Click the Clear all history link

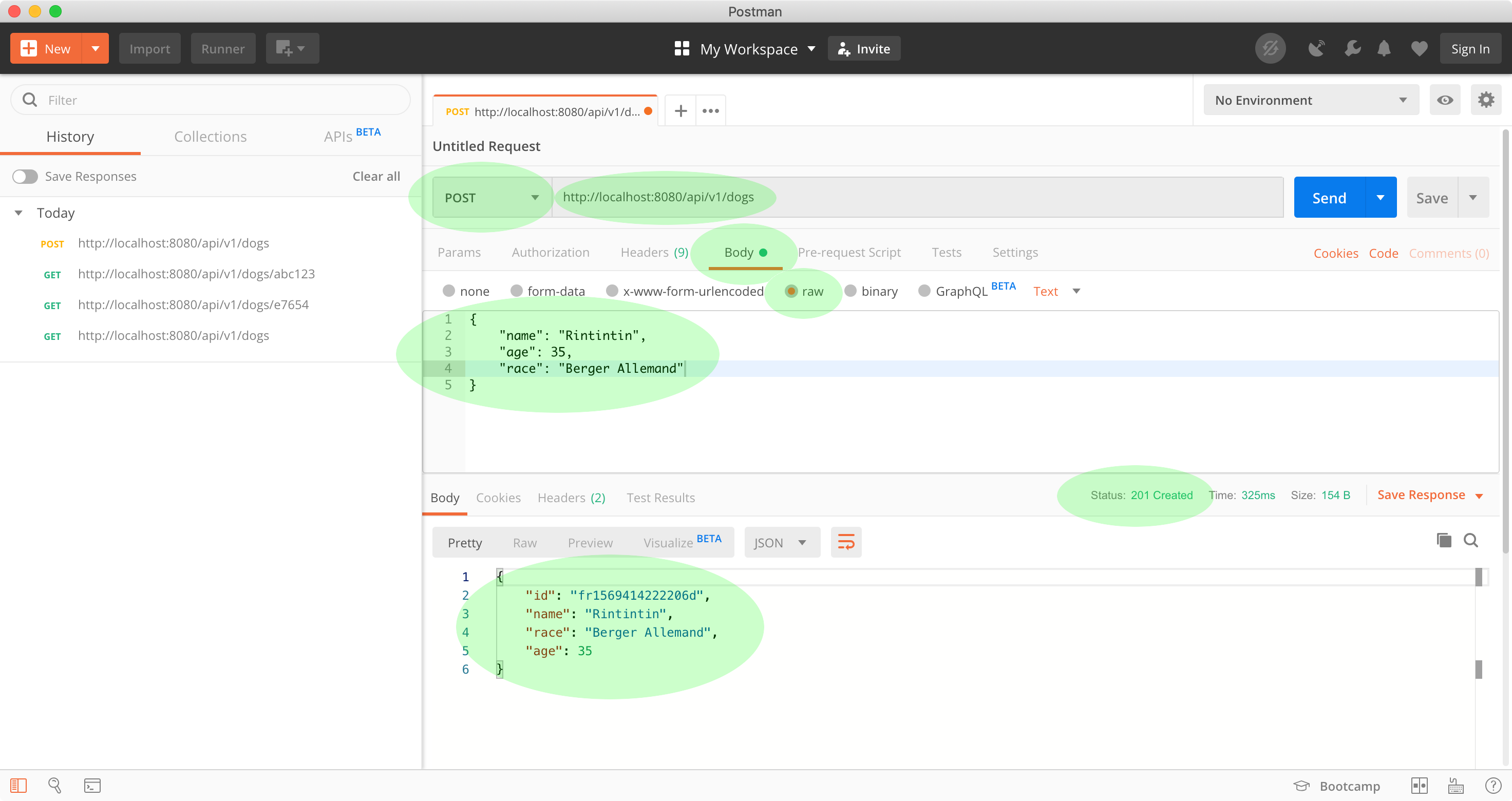(x=376, y=177)
